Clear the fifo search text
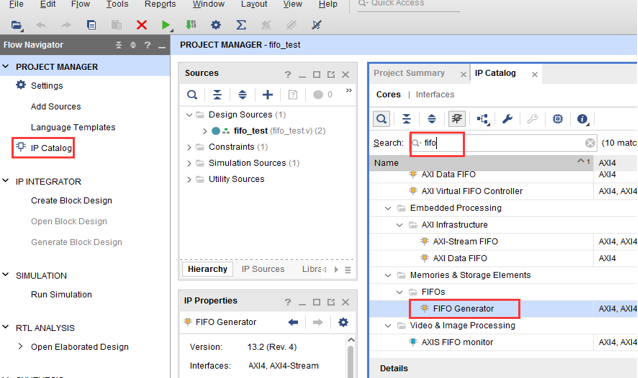 (590, 143)
